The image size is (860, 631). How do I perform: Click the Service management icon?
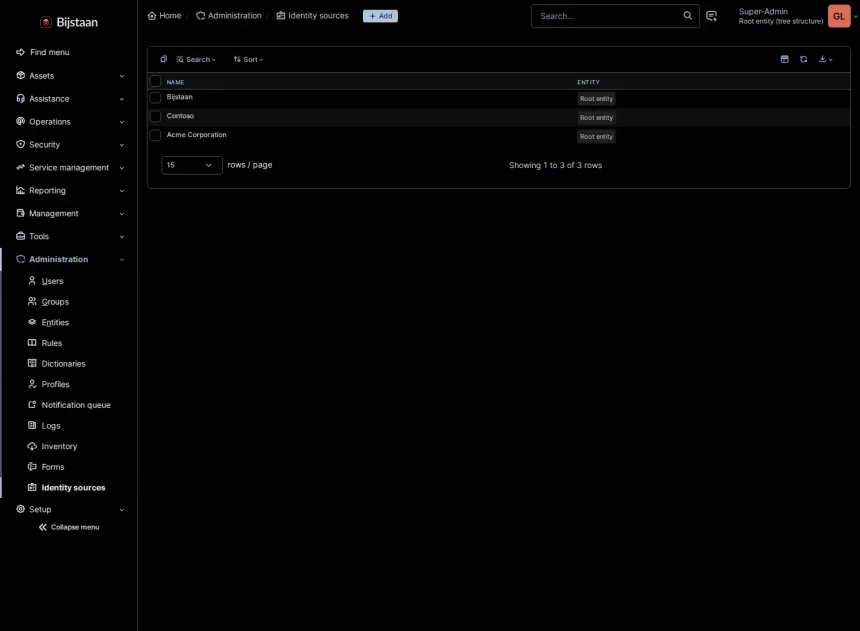coord(20,167)
